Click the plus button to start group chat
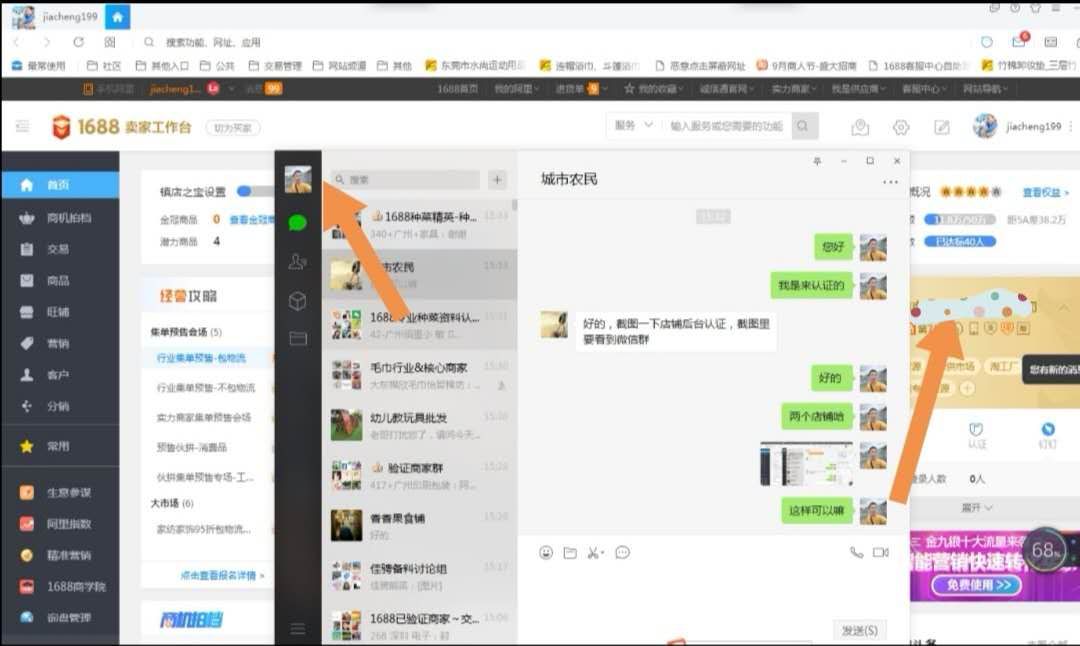The width and height of the screenshot is (1080, 646). coord(497,180)
